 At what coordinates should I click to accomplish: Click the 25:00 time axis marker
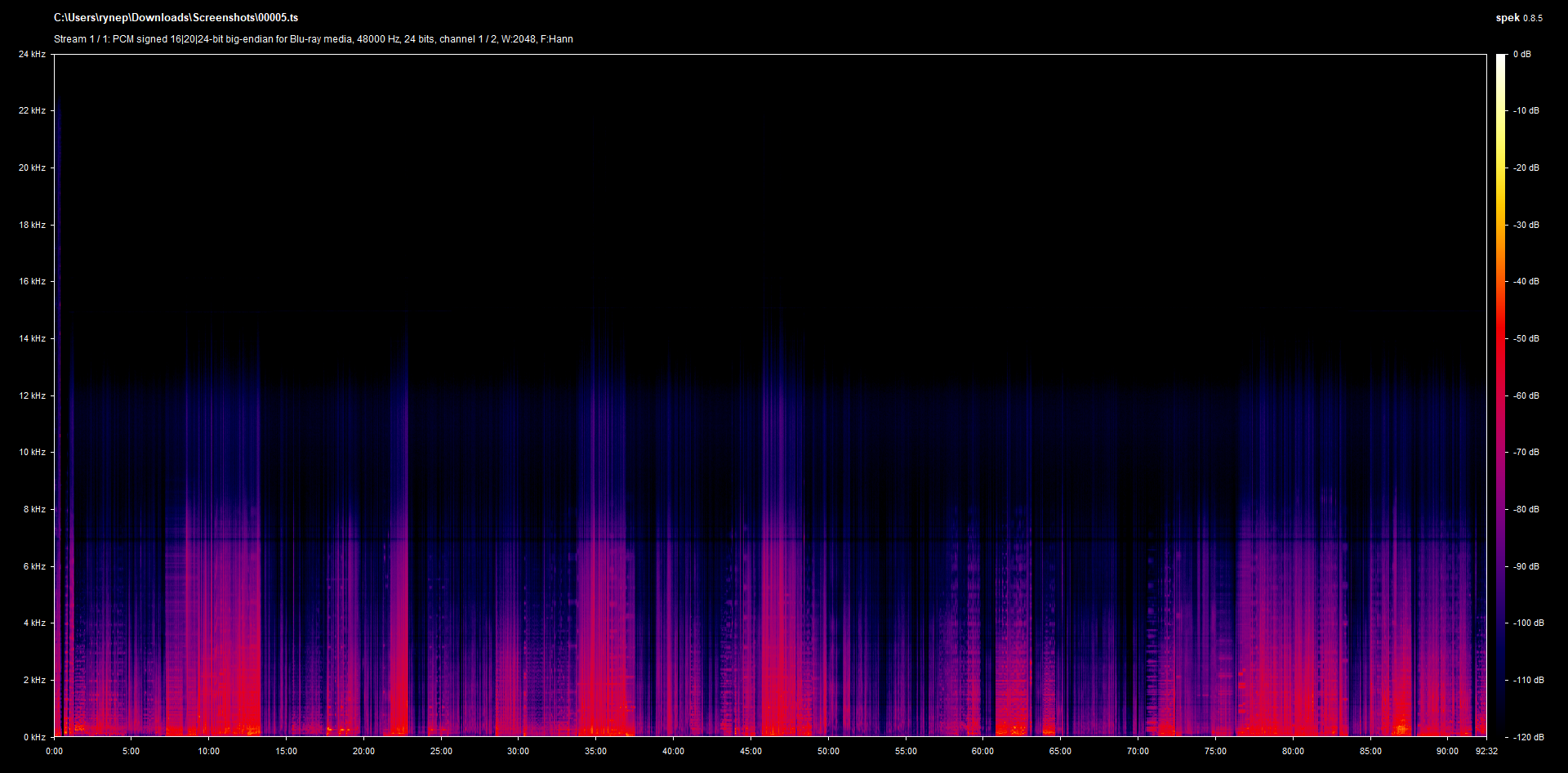(441, 751)
